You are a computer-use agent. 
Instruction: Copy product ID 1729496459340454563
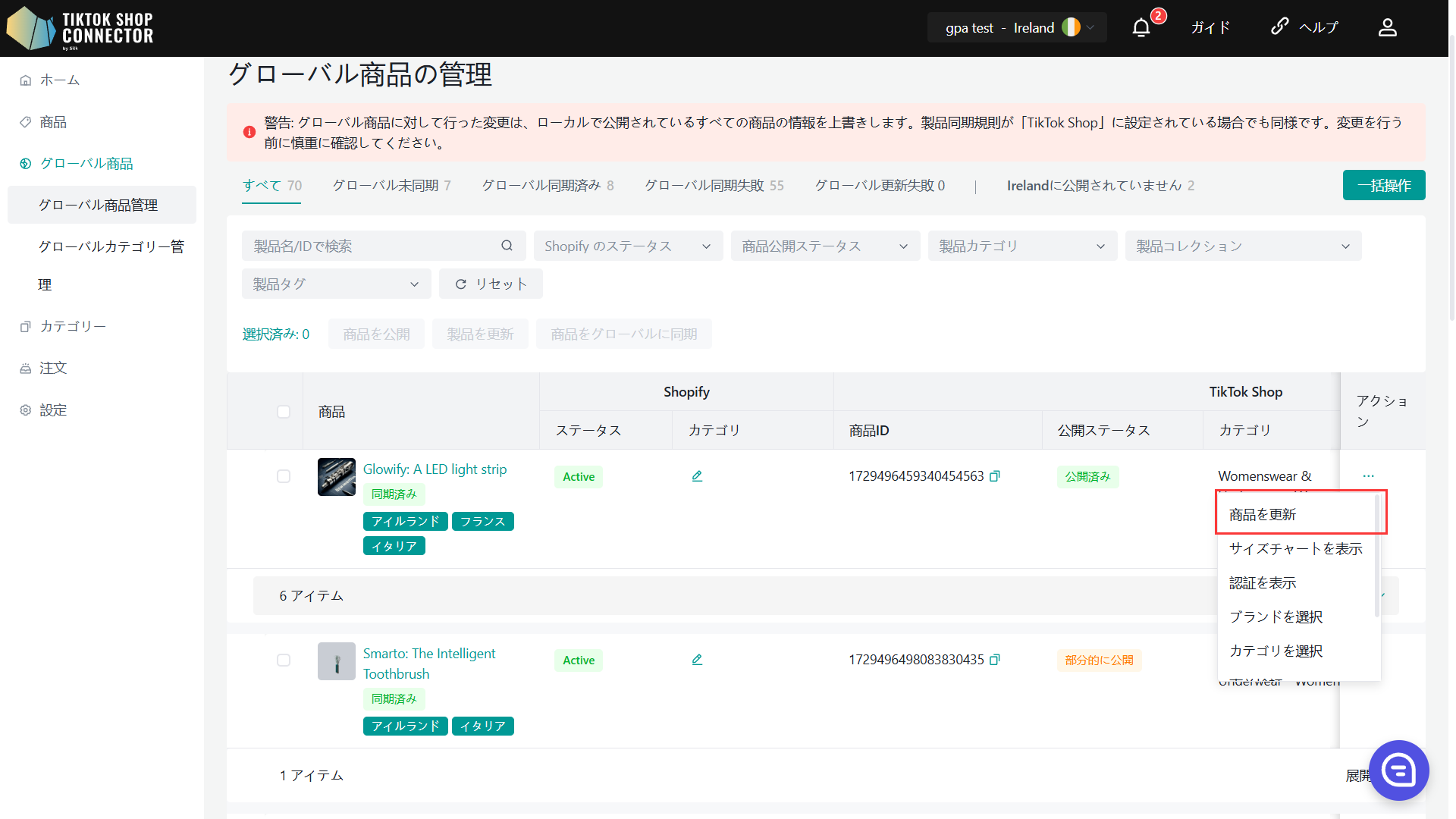(x=995, y=476)
